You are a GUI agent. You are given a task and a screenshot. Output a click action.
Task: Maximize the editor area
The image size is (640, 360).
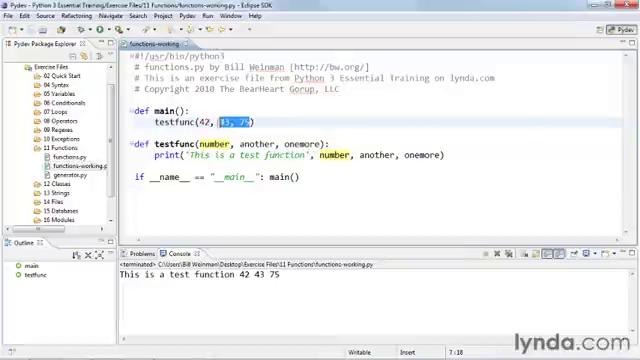[632, 42]
